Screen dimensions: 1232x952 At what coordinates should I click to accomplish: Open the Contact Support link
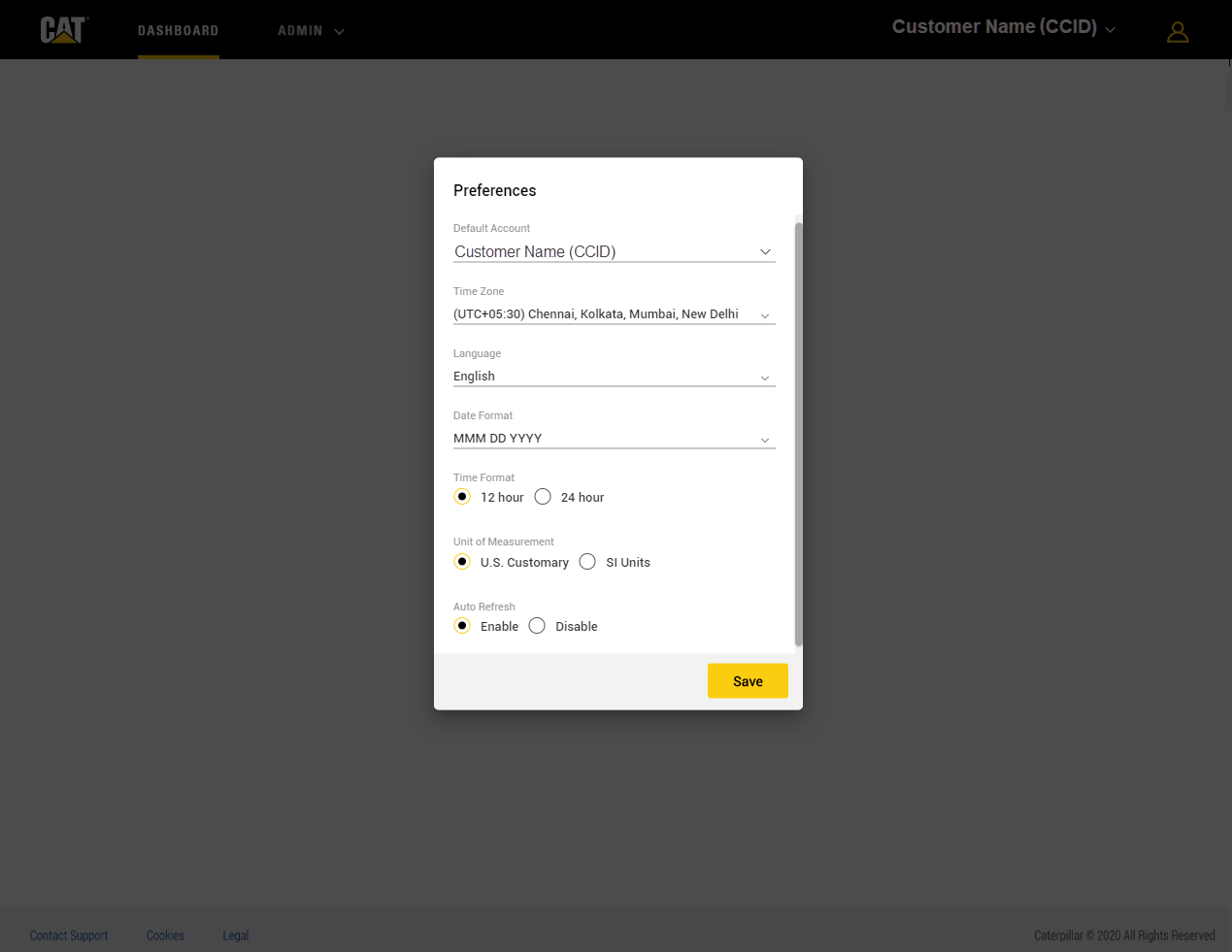click(69, 936)
